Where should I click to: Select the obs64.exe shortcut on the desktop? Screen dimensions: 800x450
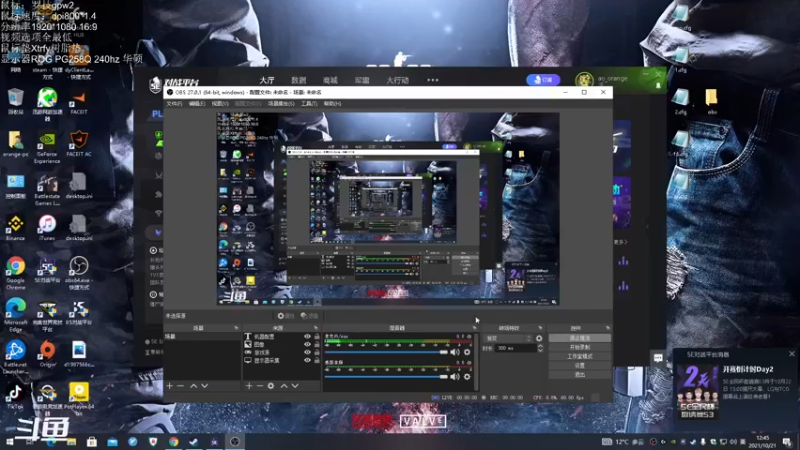[x=79, y=273]
